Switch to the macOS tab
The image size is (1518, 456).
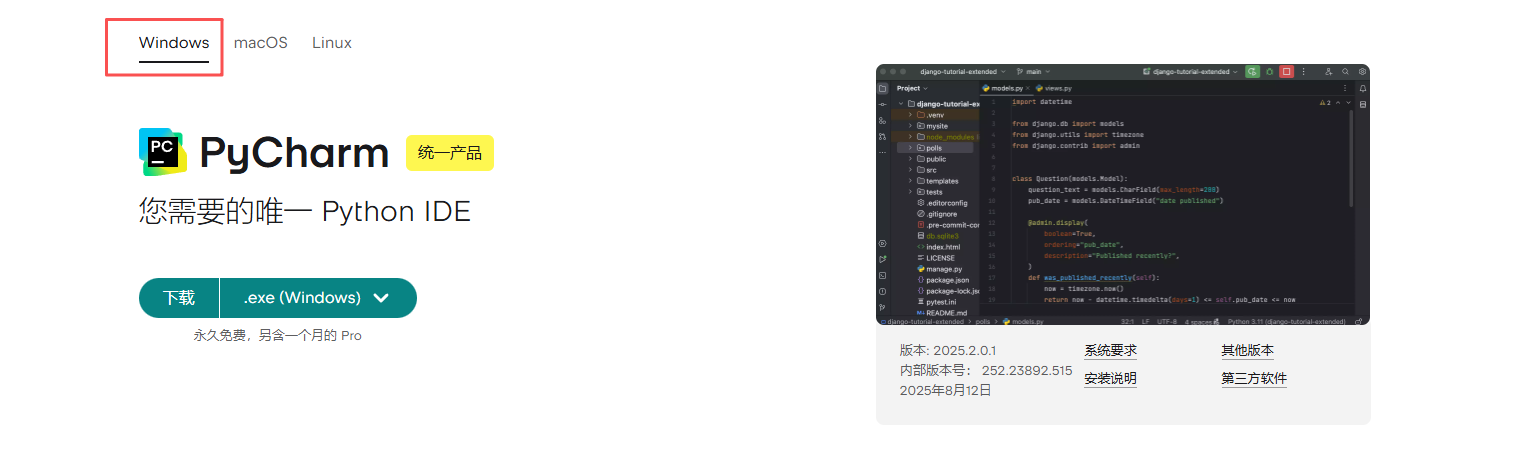(261, 43)
